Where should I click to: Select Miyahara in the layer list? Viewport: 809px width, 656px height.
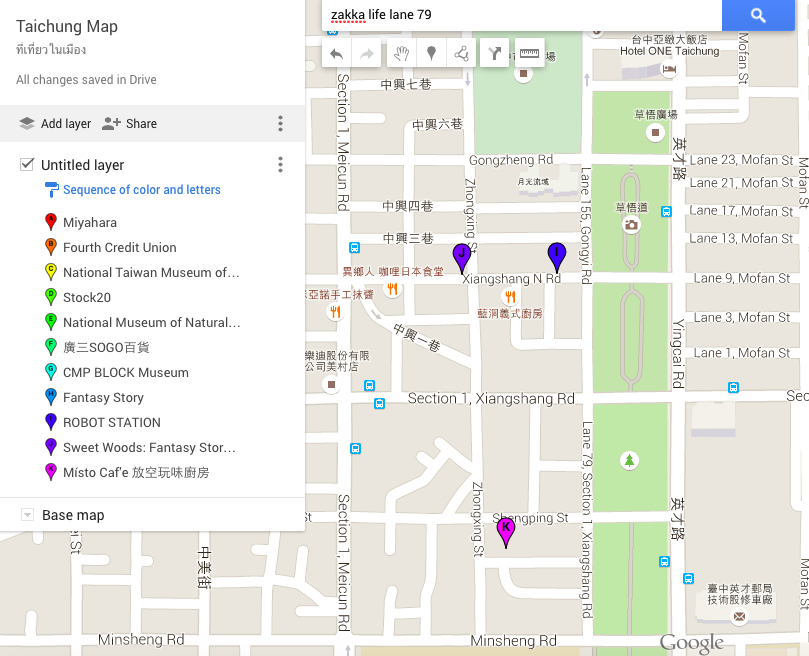coord(90,222)
